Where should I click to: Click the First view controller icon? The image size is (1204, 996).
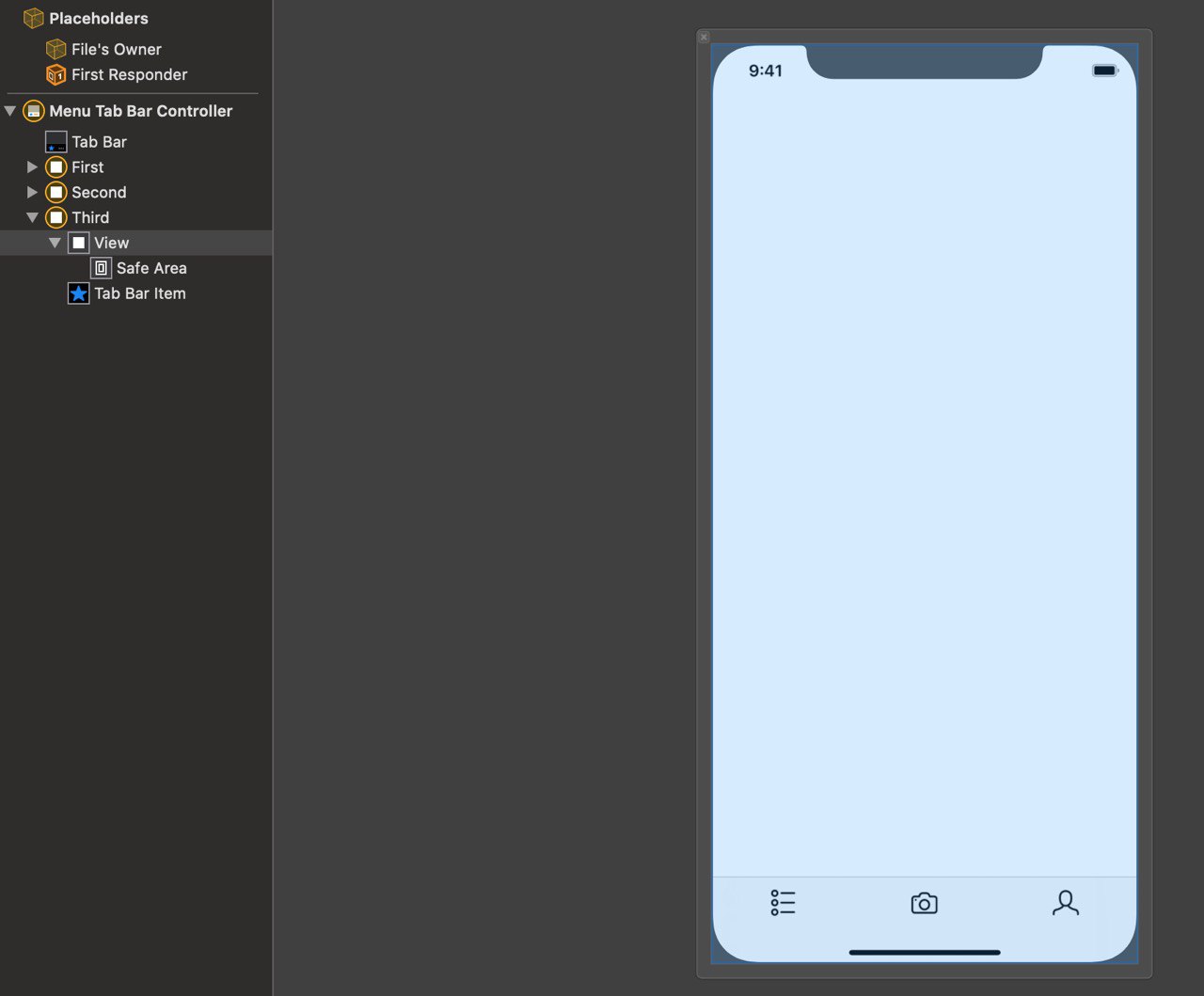[56, 167]
